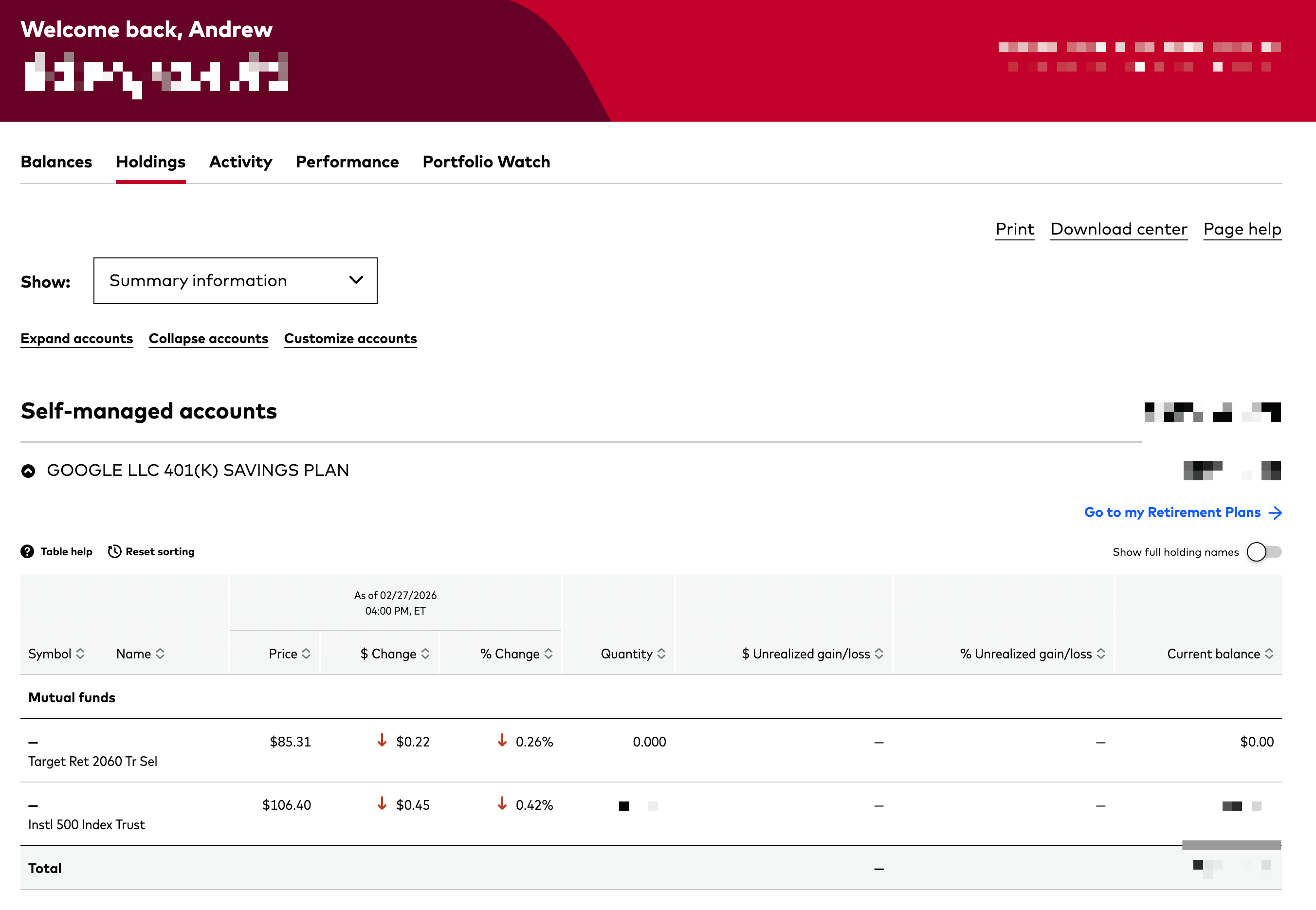
Task: Click the horizontal scrollbar above Total row
Action: 1231,845
